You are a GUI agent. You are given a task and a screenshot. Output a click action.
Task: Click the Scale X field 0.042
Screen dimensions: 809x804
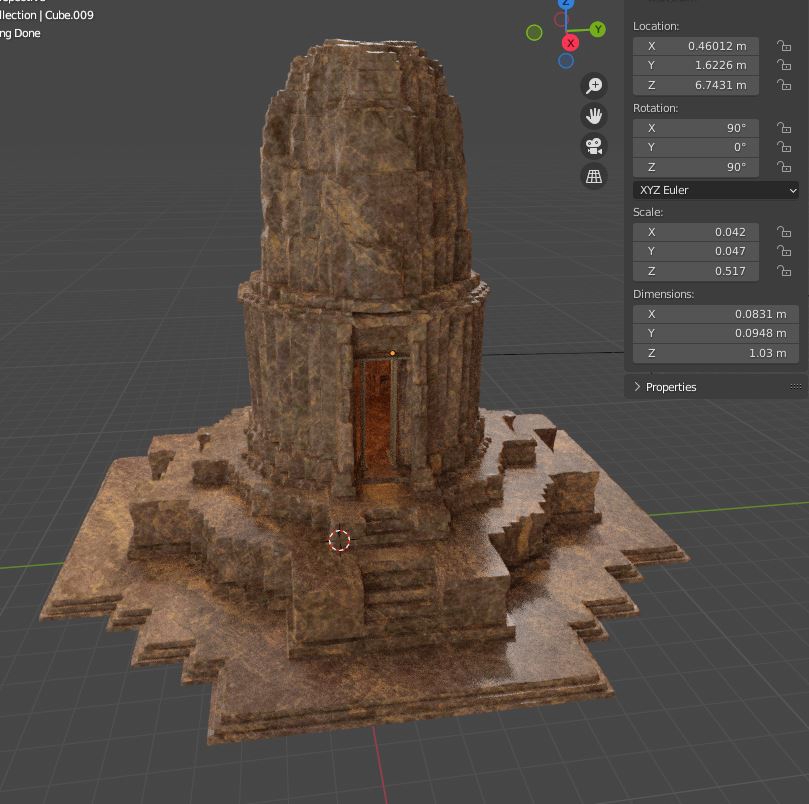(695, 232)
